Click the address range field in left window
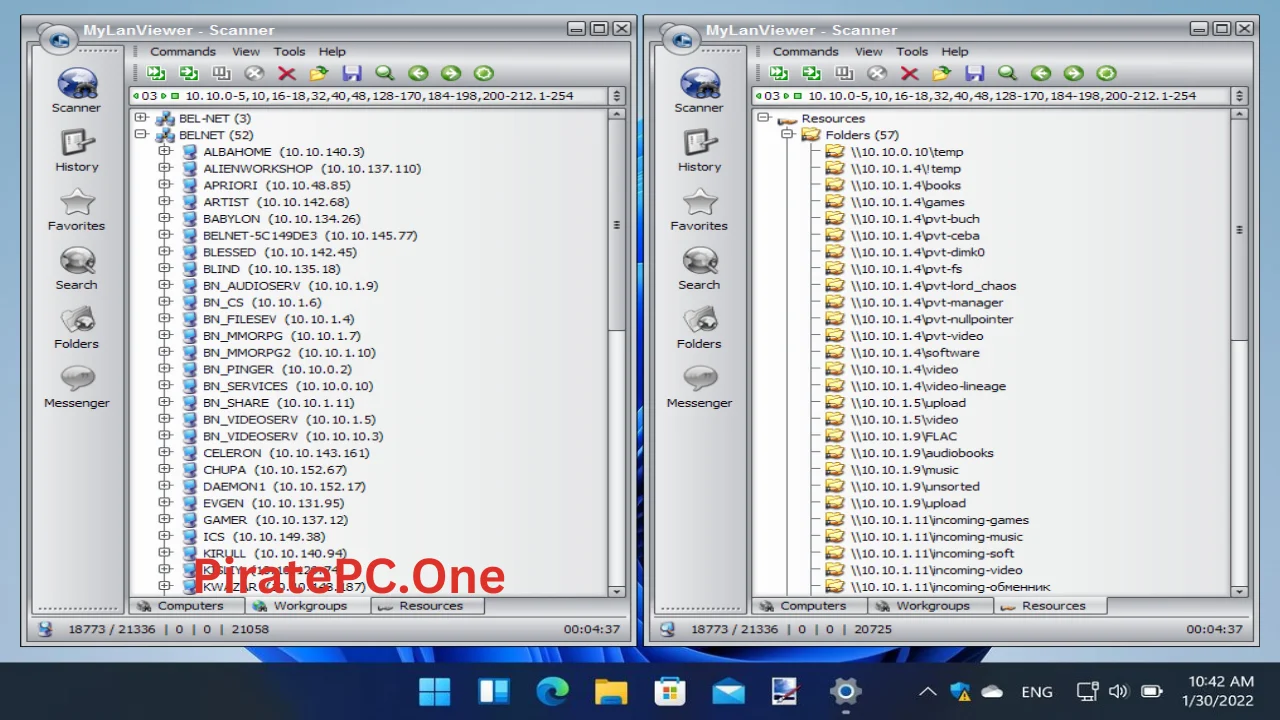This screenshot has width=1280, height=720. tap(370, 96)
